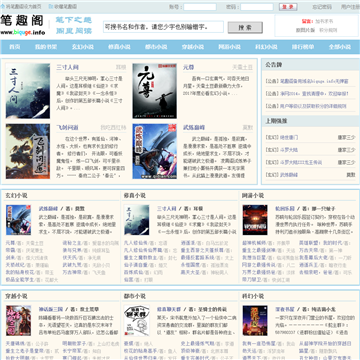Screen dimensions: 360x360
Task: Open 斗罗大陆III龙王传说 in 上期强推 list
Action: point(301,162)
